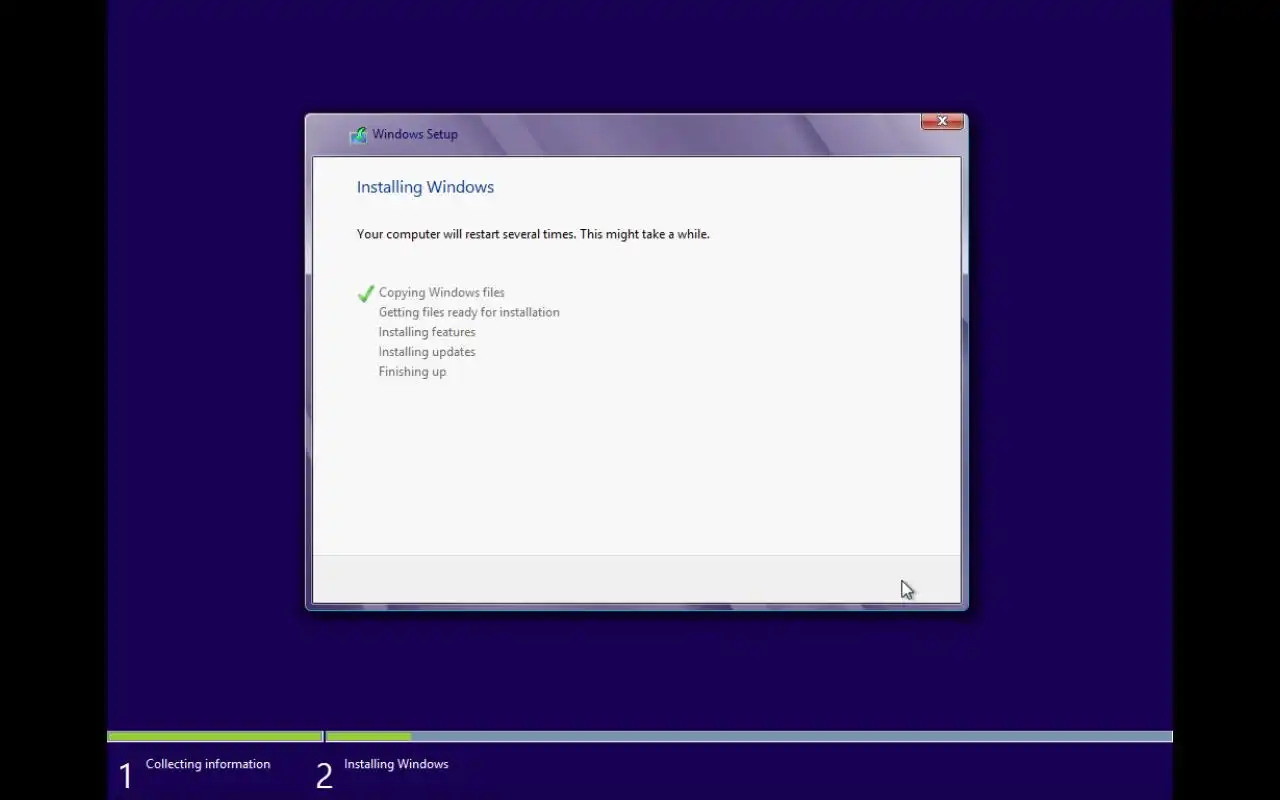This screenshot has height=800, width=1280.
Task: Click the 'Collecting information' stage label
Action: click(x=208, y=764)
